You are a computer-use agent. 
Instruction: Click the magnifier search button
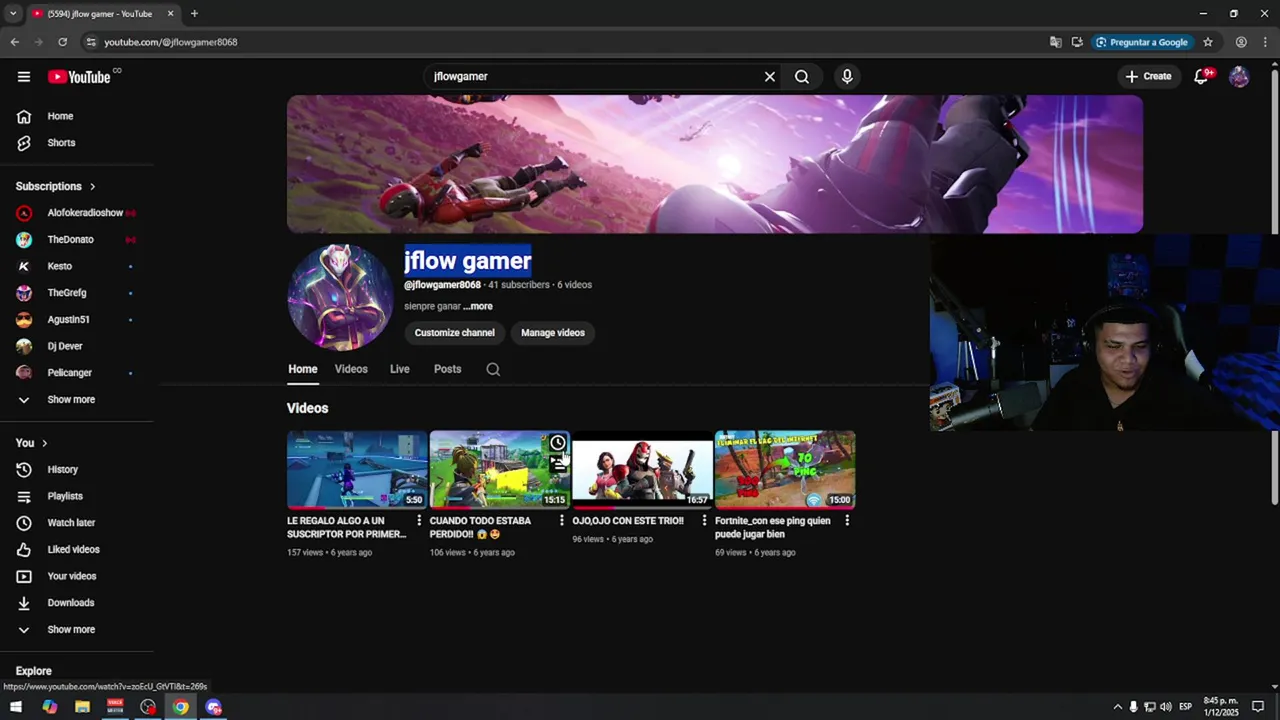point(802,76)
